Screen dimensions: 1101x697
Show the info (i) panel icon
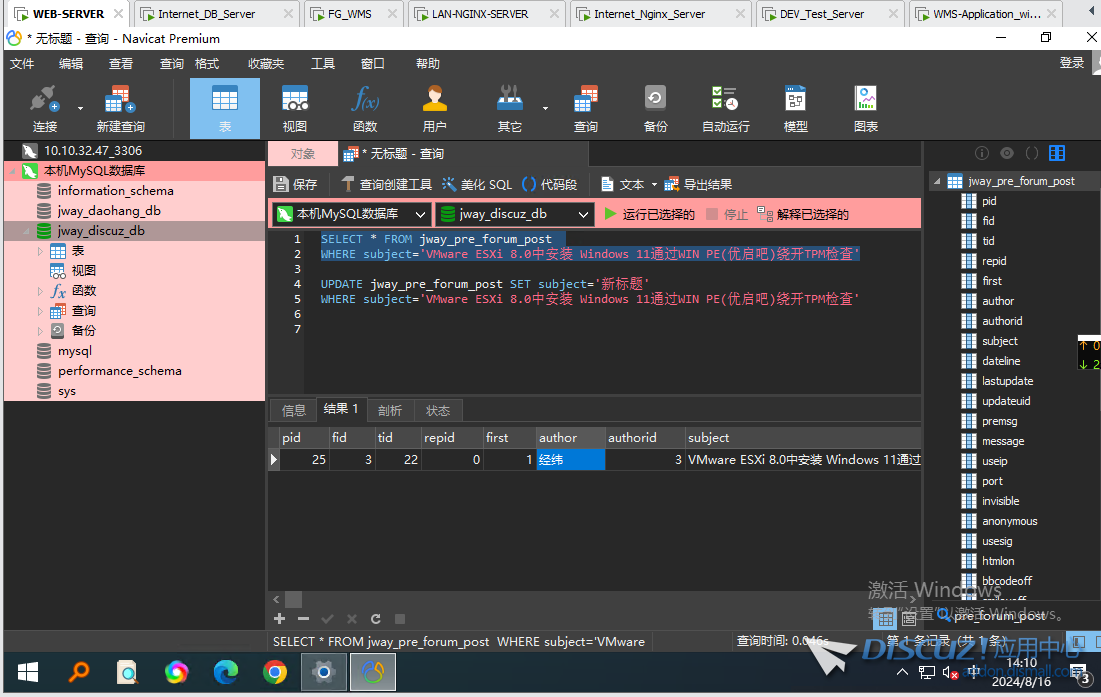pyautogui.click(x=982, y=153)
